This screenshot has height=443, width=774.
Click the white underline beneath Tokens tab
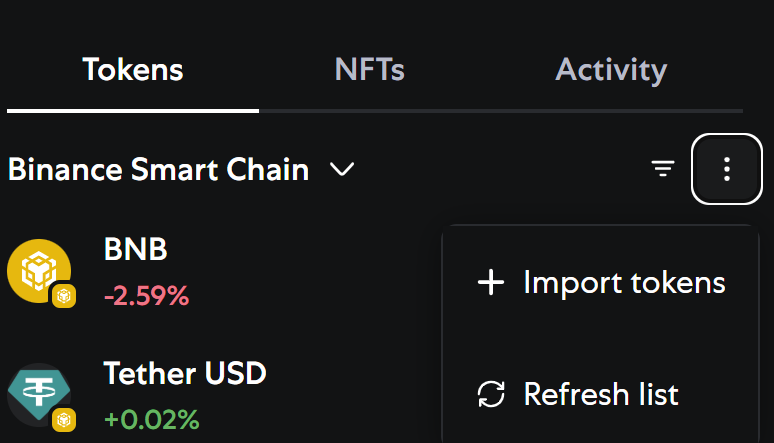(x=133, y=110)
